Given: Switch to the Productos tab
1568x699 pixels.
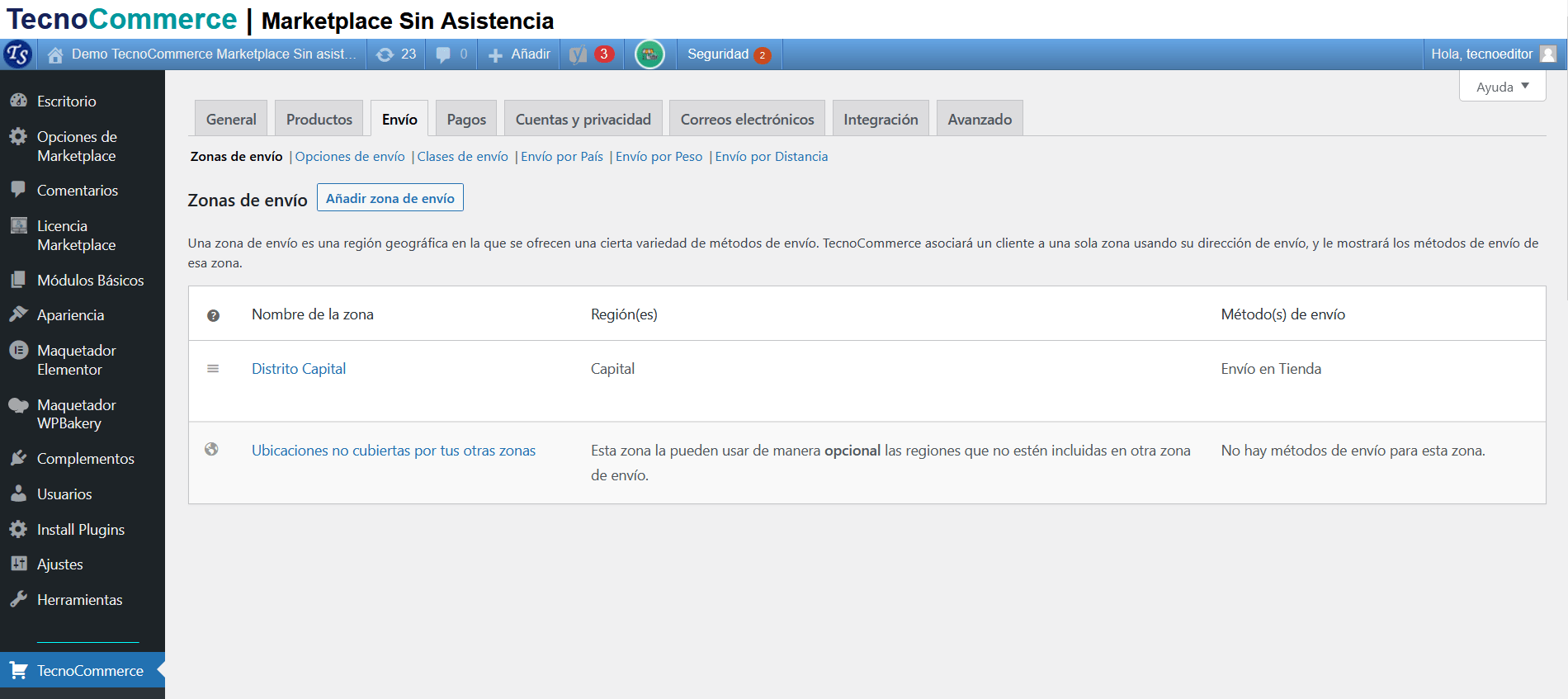Looking at the screenshot, I should 319,119.
